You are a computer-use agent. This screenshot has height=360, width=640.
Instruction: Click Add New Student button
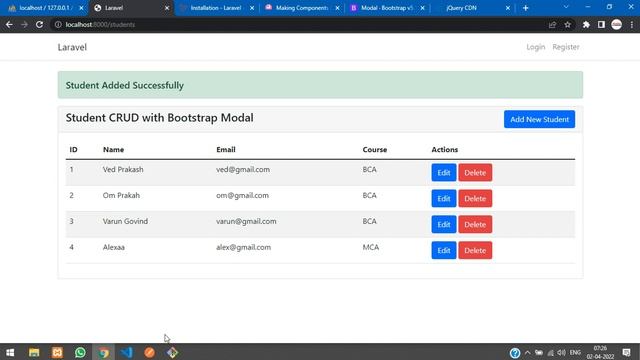point(539,119)
